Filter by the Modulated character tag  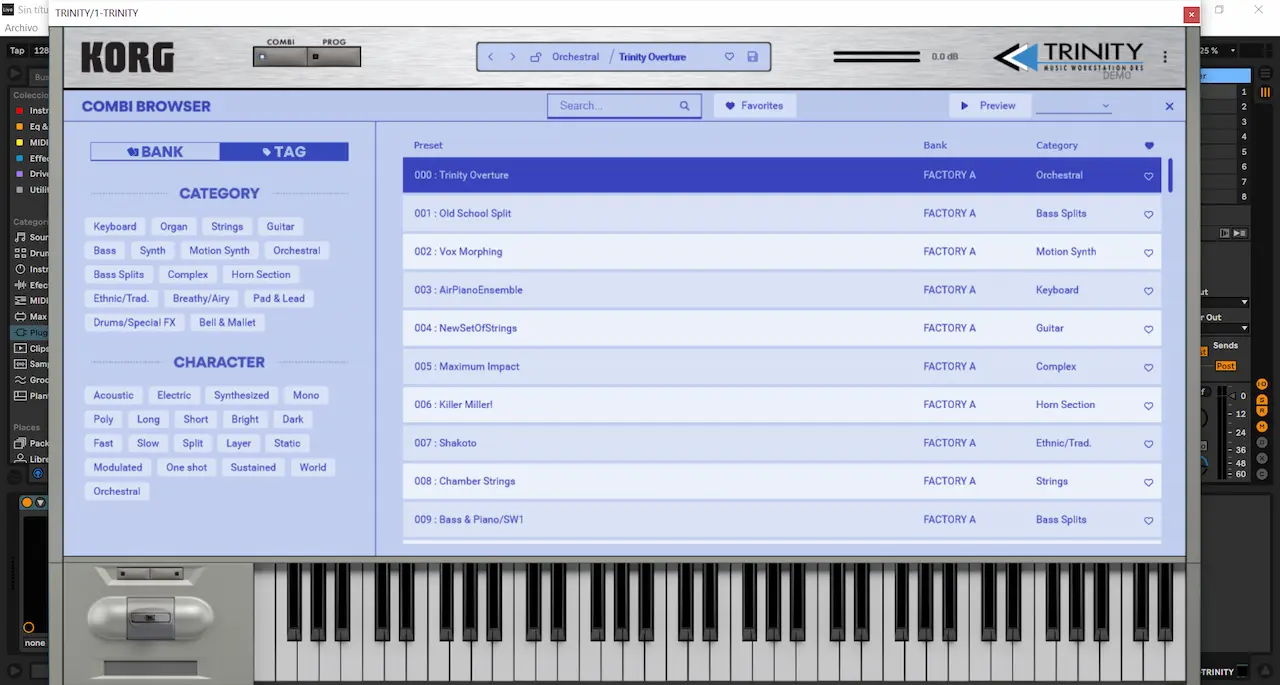pos(118,467)
